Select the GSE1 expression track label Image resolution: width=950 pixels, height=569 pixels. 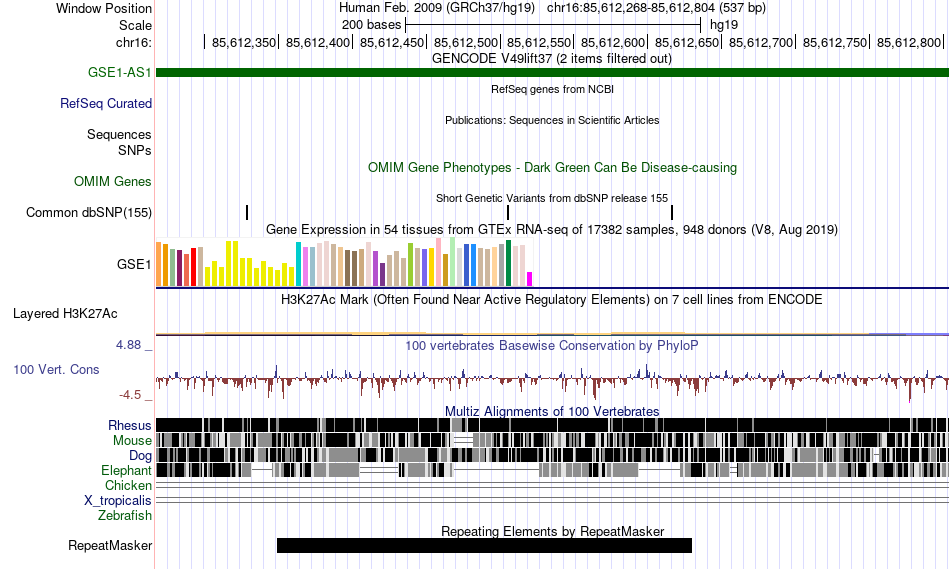pyautogui.click(x=134, y=264)
